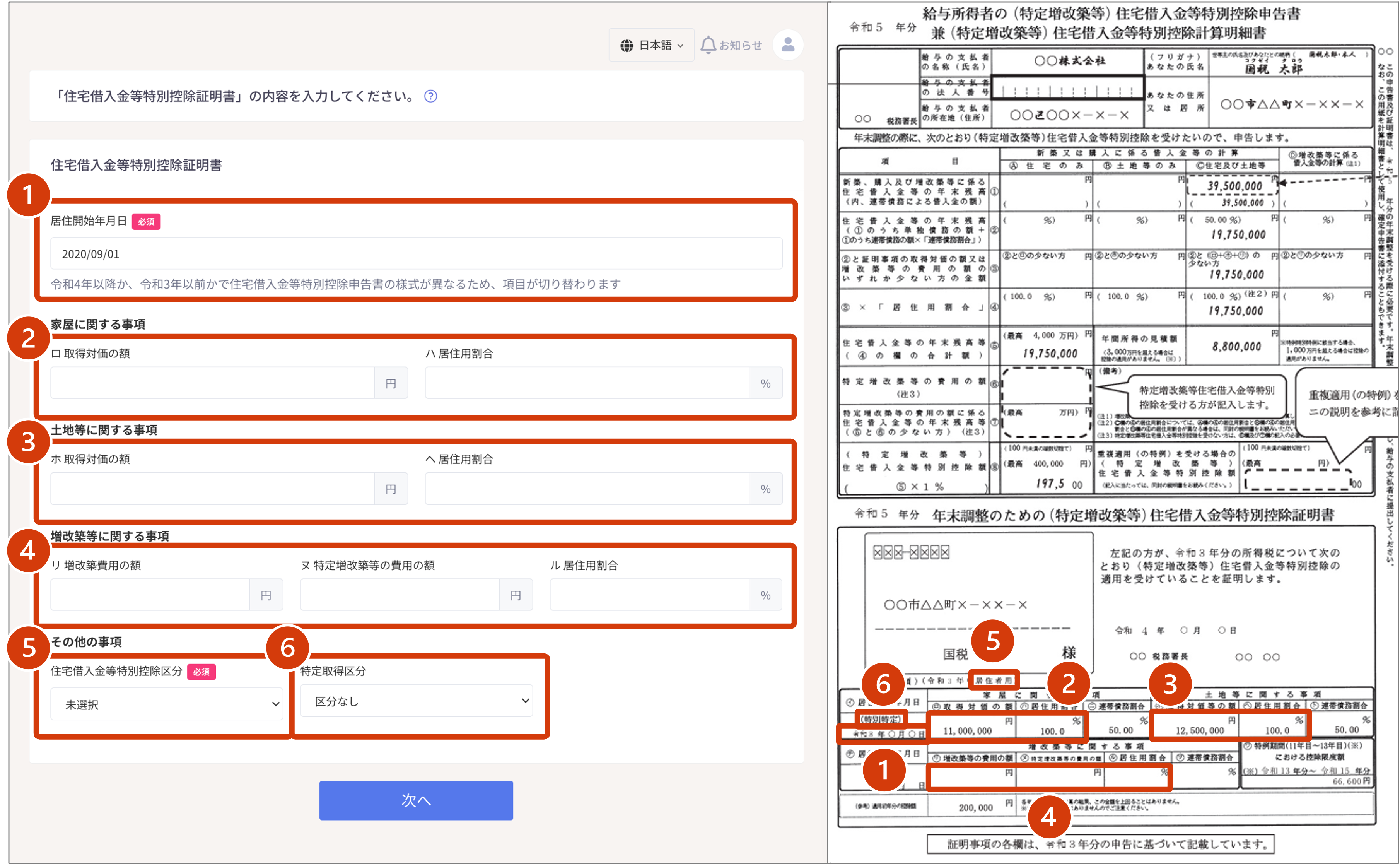Focus the リ 増改築費用の額 input field
Screen dimensions: 1400x865
point(150,595)
